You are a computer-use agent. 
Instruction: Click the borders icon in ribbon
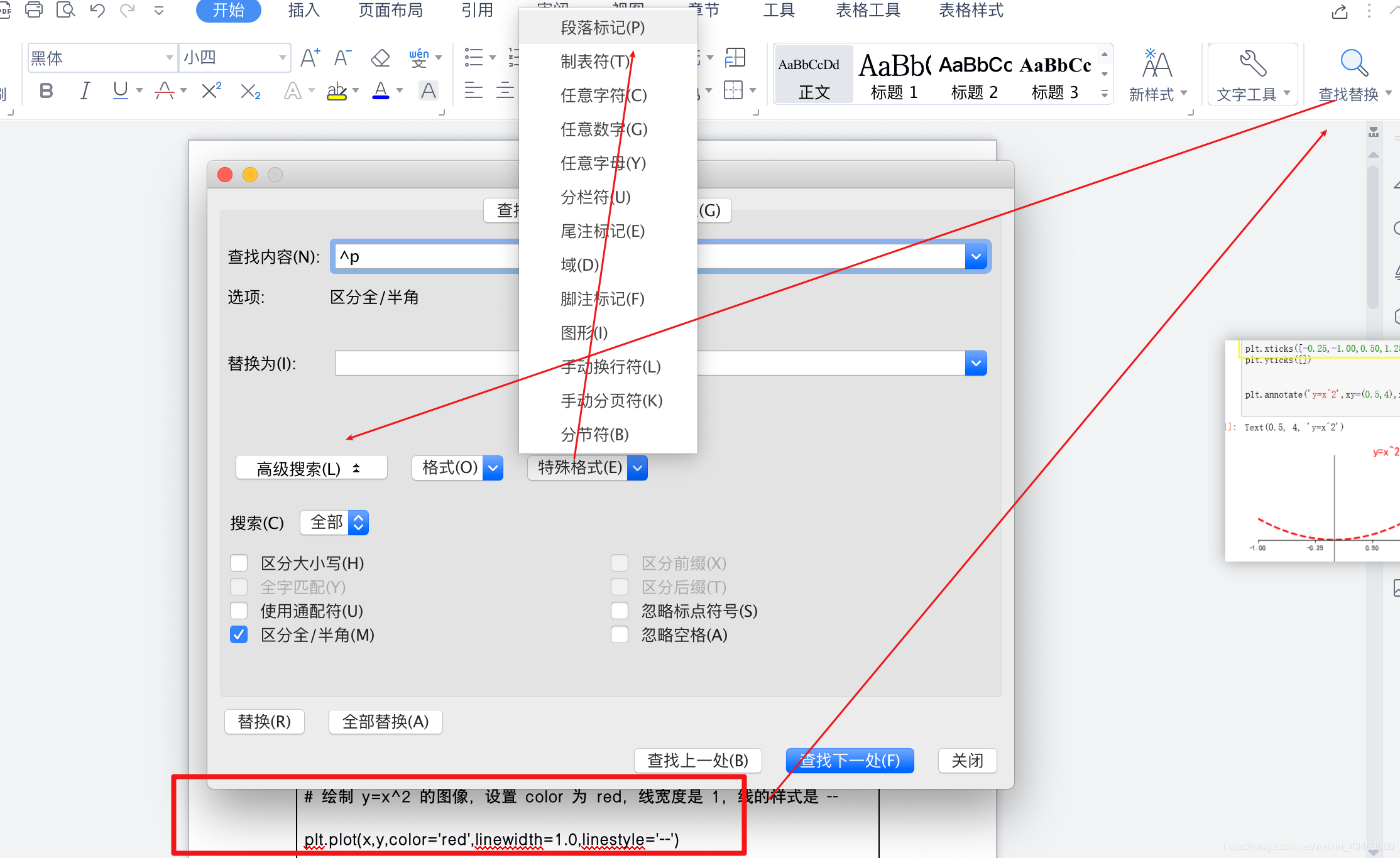click(x=733, y=91)
